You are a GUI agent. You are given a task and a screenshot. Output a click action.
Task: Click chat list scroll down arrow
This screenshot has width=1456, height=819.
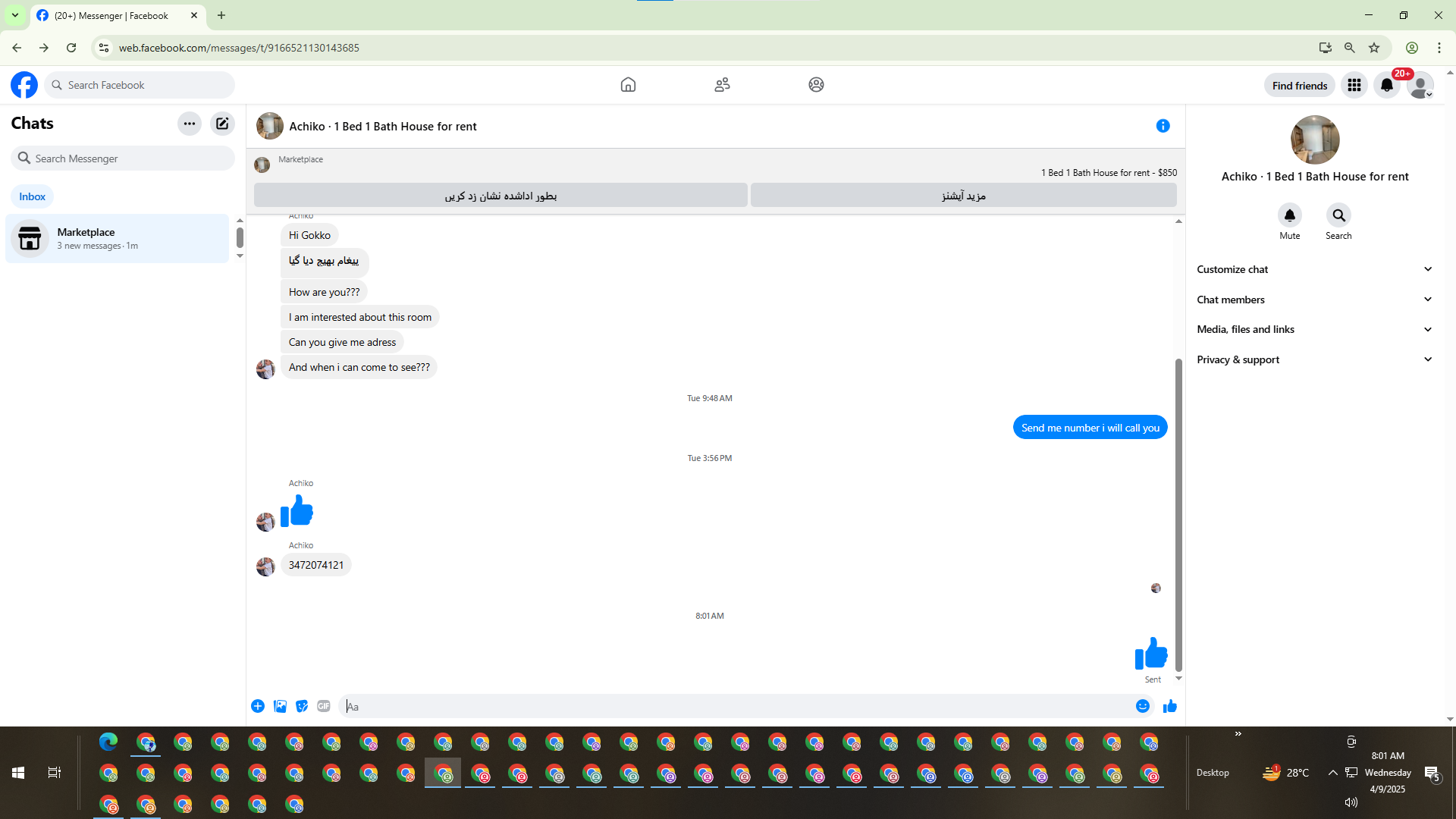[240, 256]
